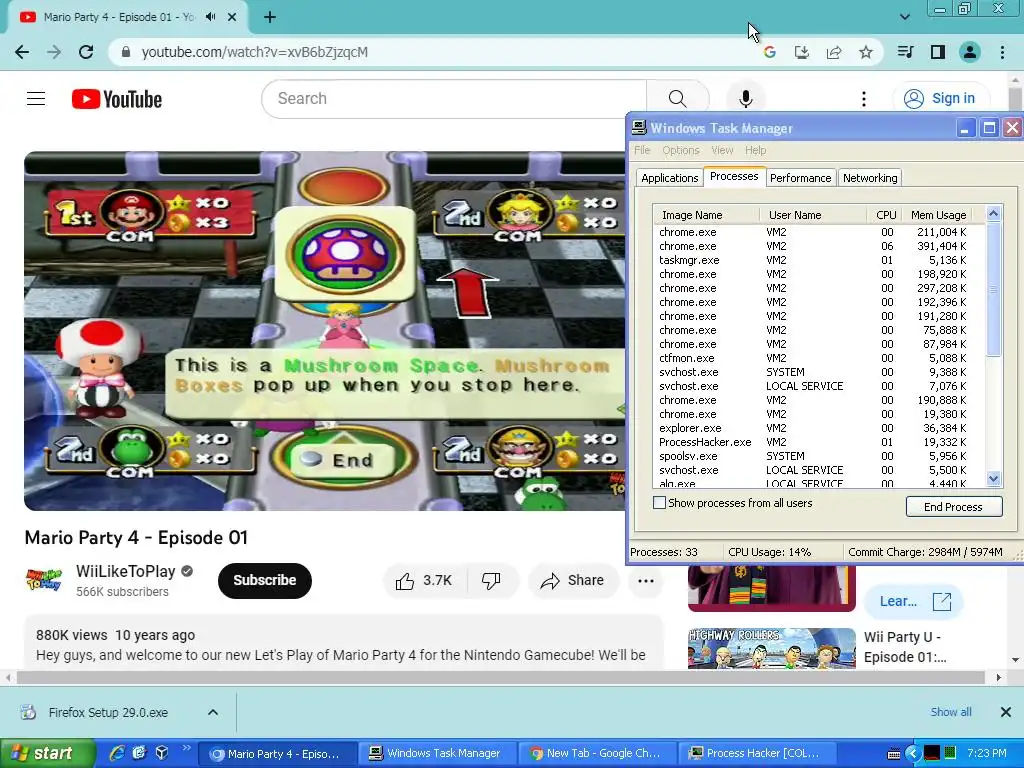The image size is (1024, 768).
Task: Open a new tab with the plus button
Action: tap(270, 18)
